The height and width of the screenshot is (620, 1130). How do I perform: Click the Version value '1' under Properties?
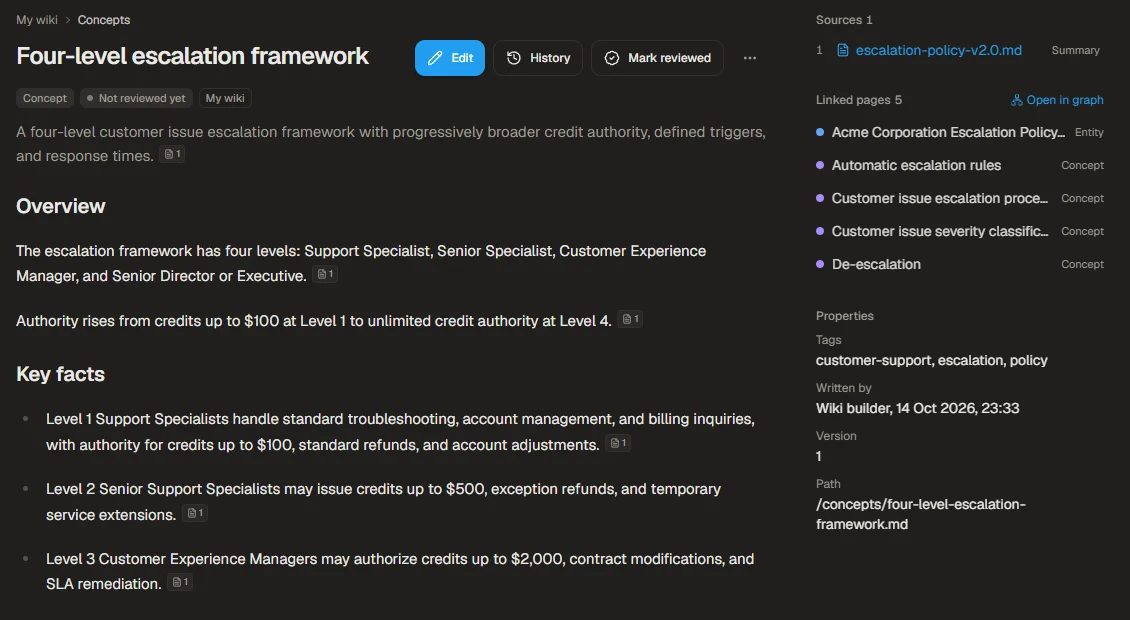[819, 456]
